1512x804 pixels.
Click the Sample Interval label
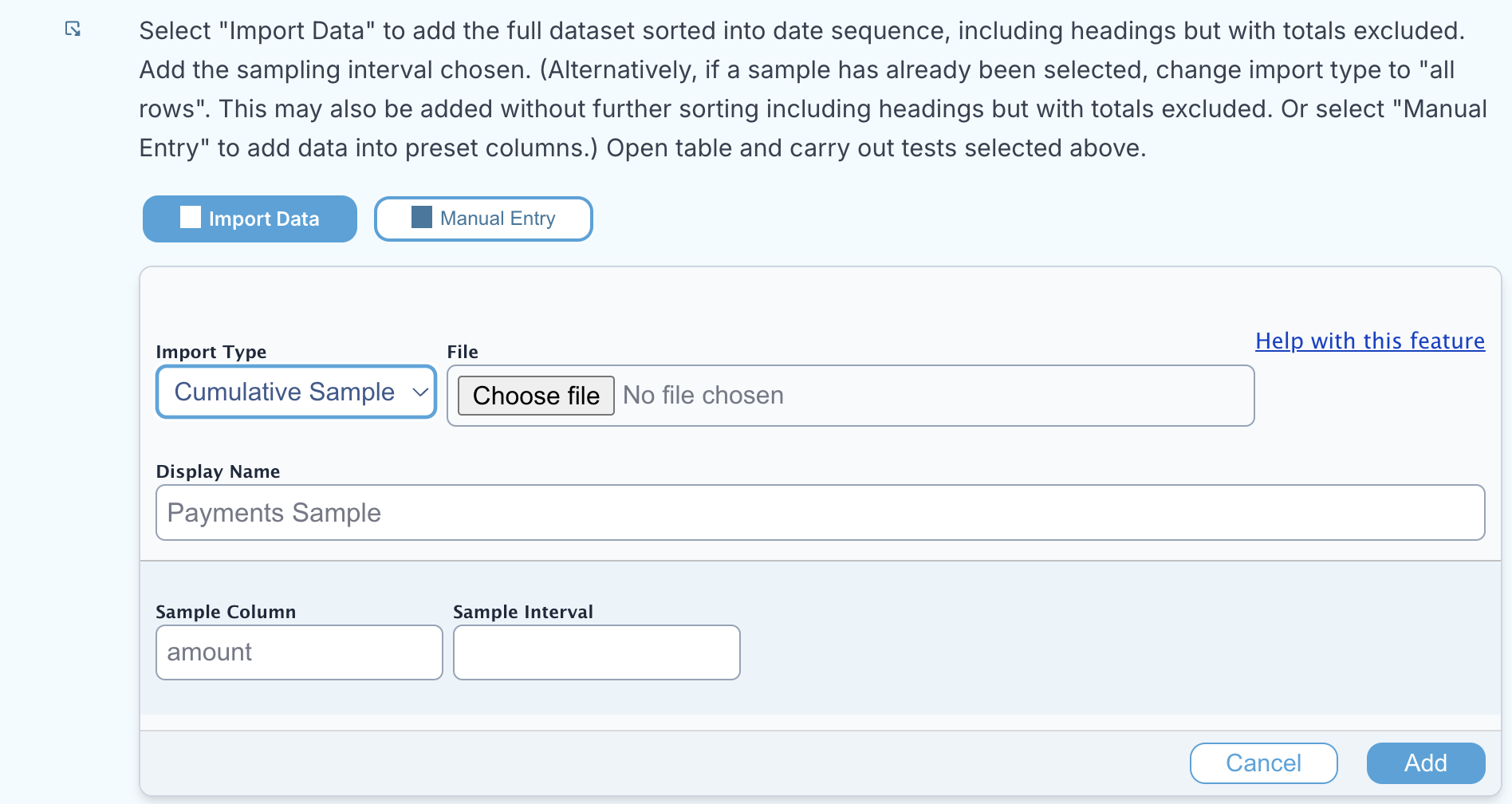click(x=523, y=612)
